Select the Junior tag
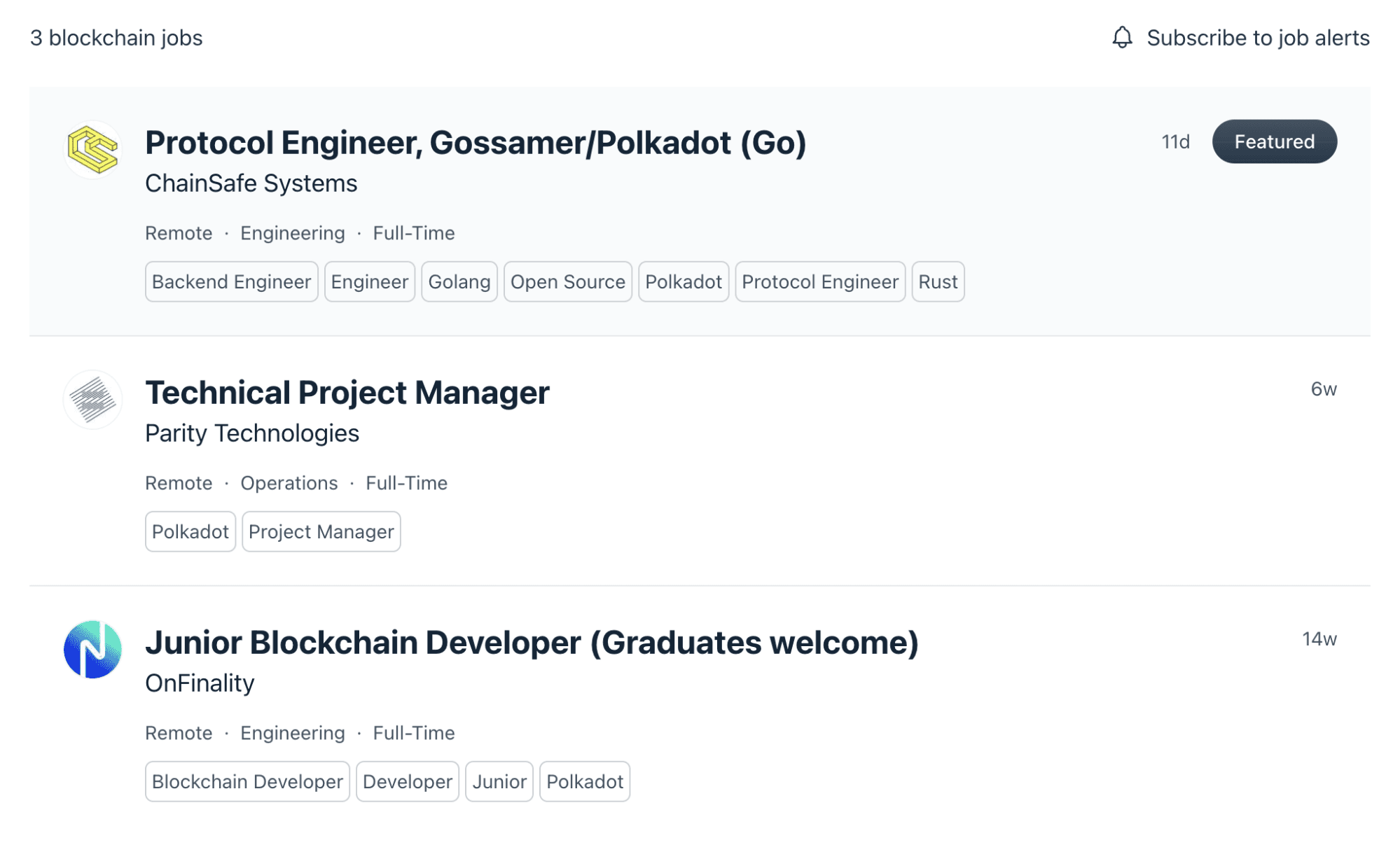Viewport: 1400px width, 859px height. point(499,781)
